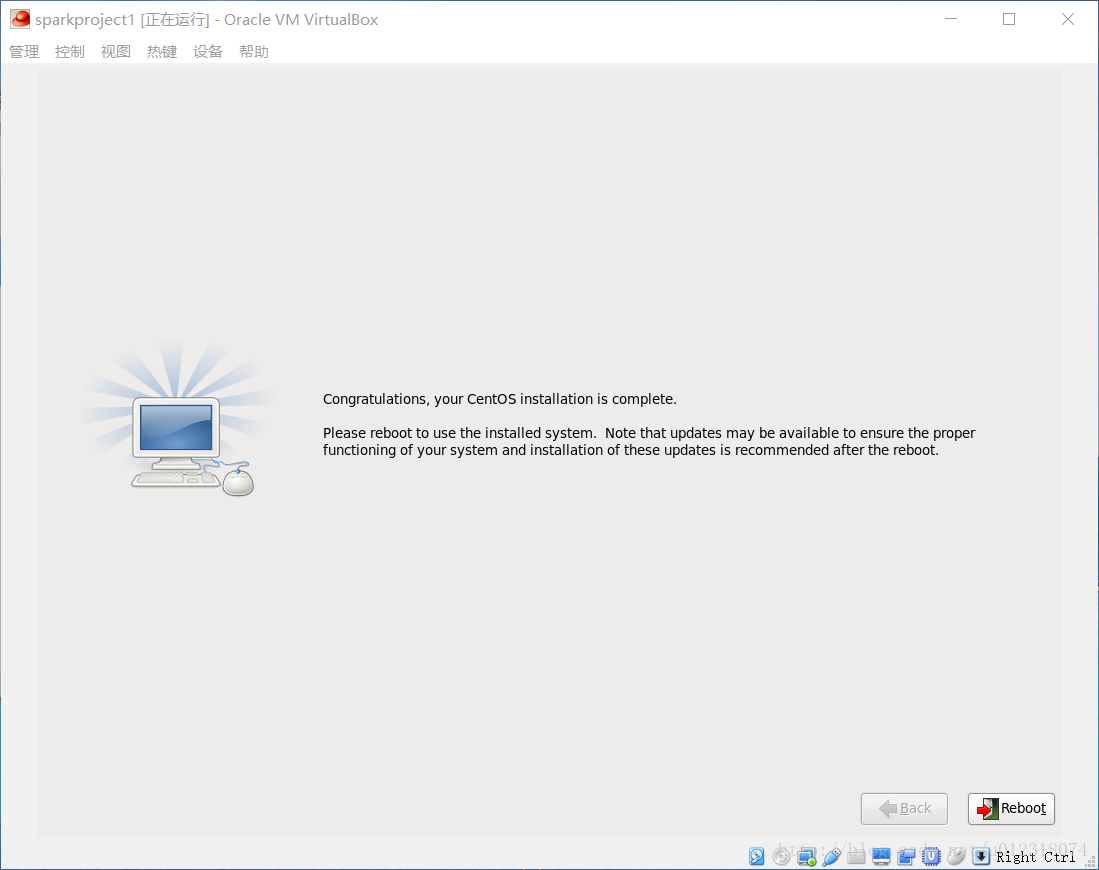Click the Back button
The image size is (1099, 870).
point(904,808)
